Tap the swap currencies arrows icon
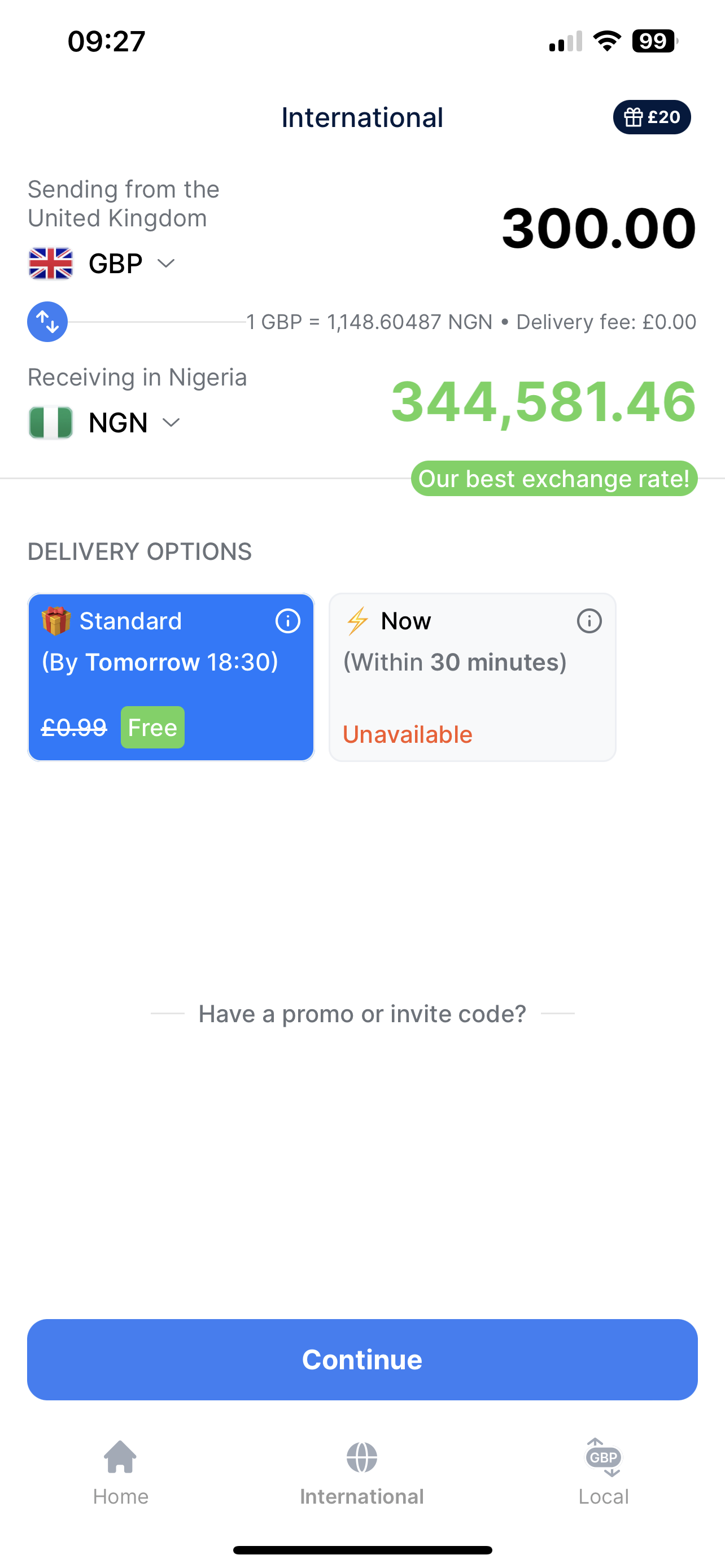Screen dimensions: 725x1568 47,322
